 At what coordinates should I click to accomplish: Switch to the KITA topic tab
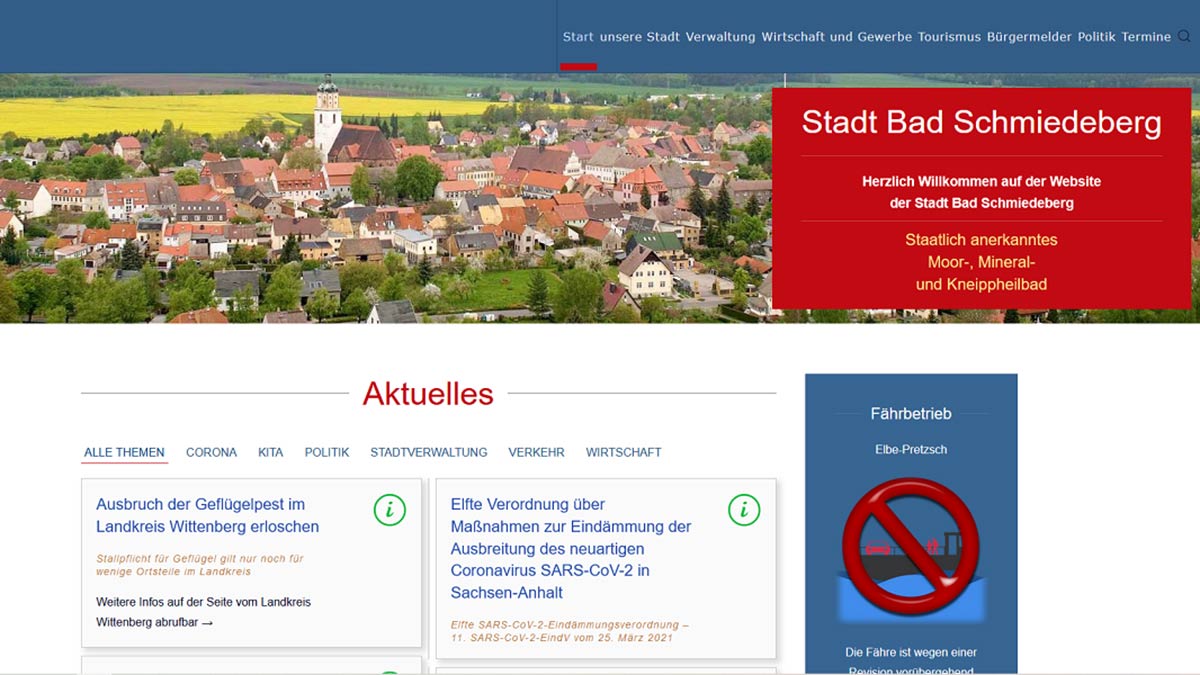270,452
